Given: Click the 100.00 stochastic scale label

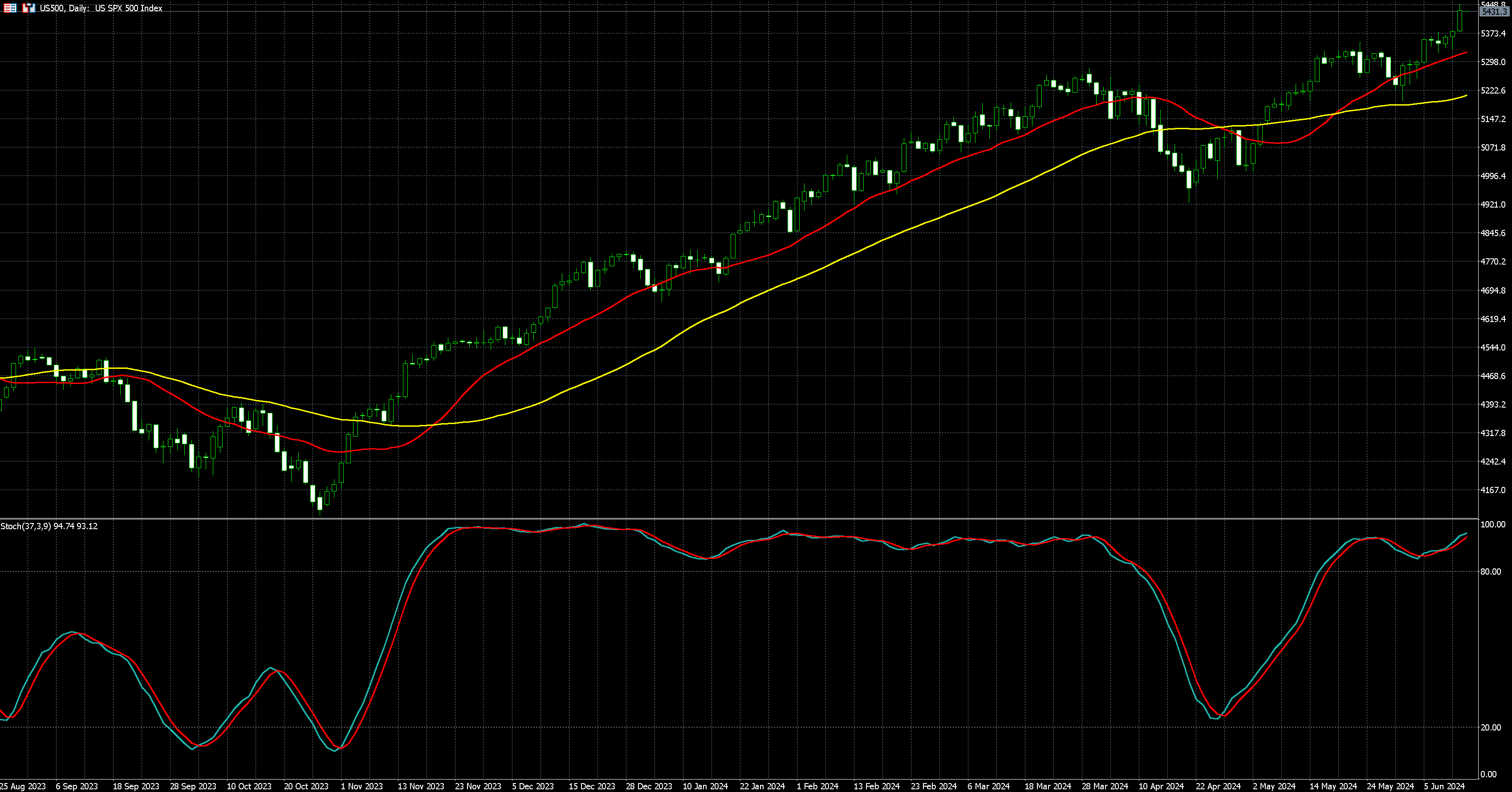Looking at the screenshot, I should (x=1492, y=524).
